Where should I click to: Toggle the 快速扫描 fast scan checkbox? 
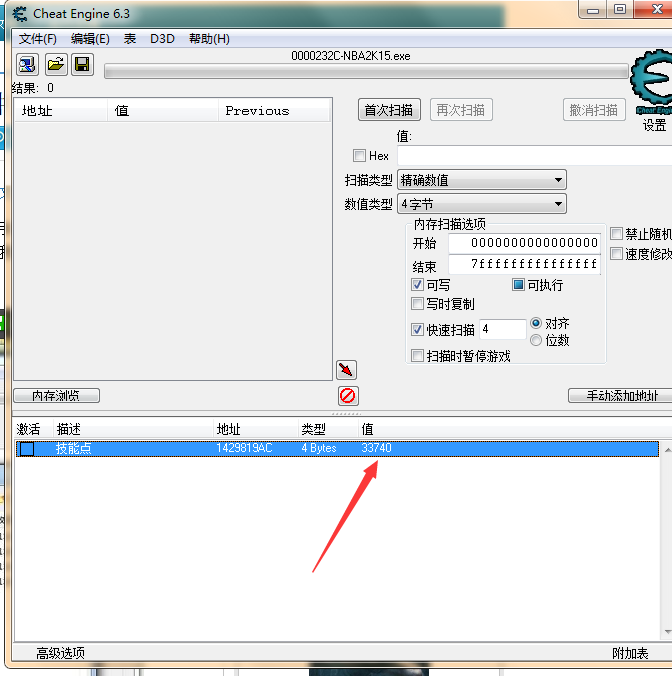click(417, 329)
